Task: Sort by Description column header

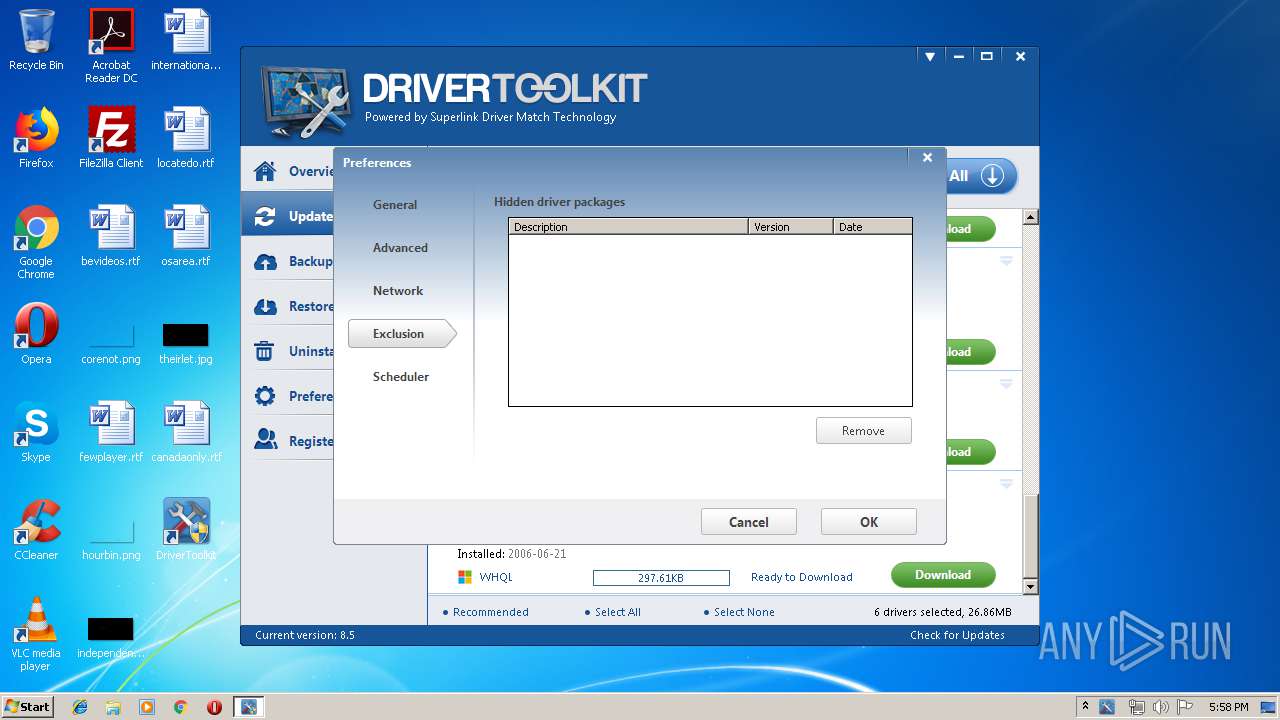Action: (628, 227)
